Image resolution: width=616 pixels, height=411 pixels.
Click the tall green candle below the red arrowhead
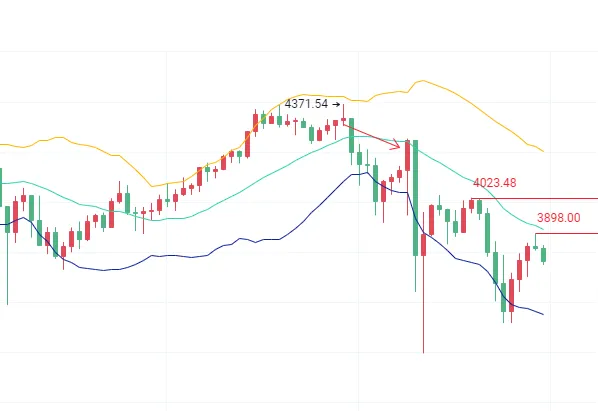click(x=414, y=200)
